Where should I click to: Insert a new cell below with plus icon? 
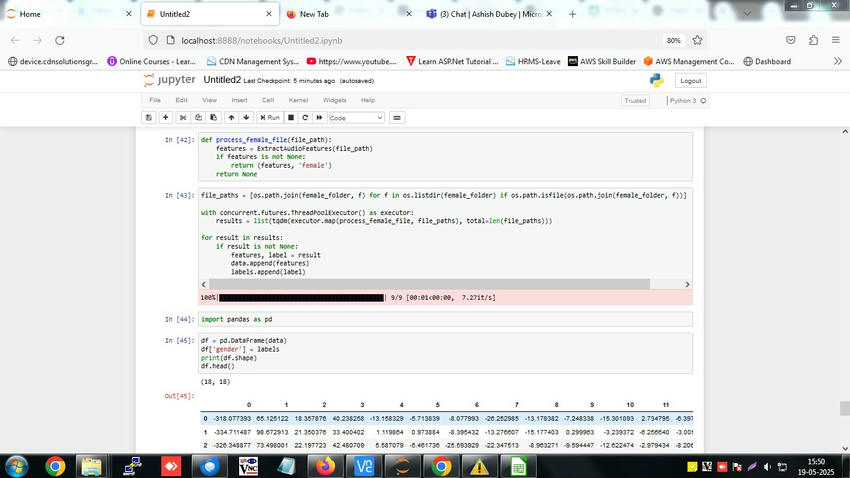pos(166,117)
